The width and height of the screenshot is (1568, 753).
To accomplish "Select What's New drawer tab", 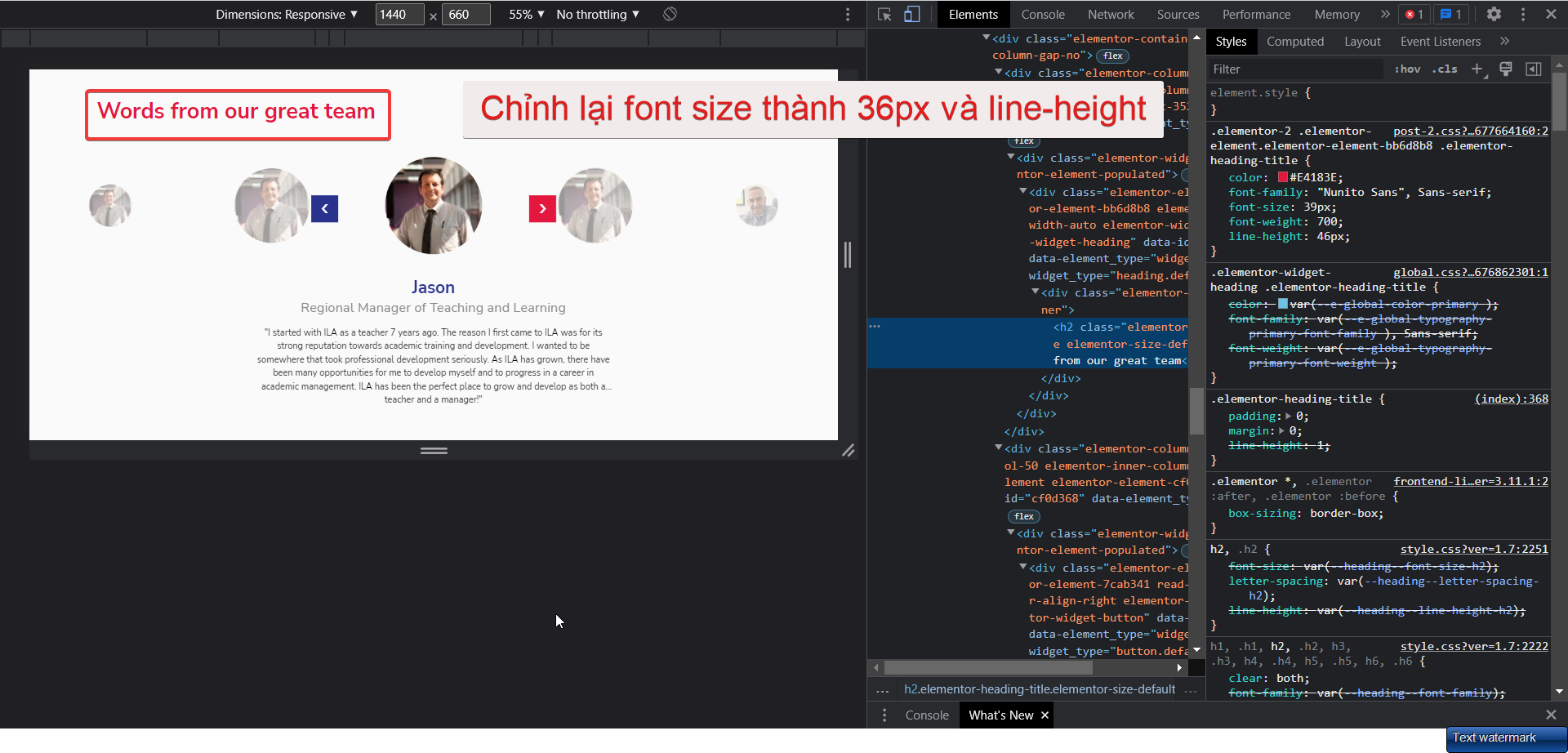I will coord(1001,715).
